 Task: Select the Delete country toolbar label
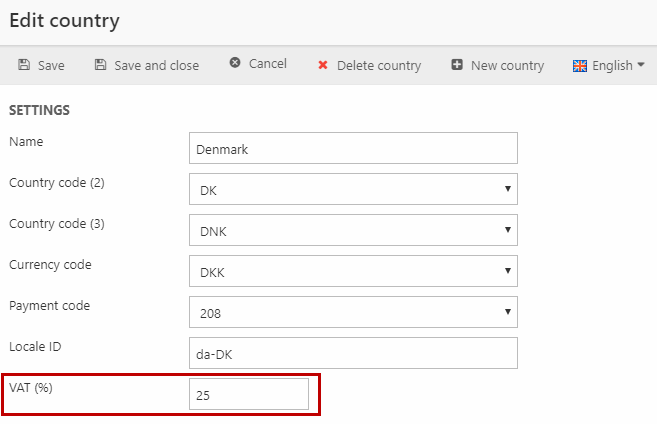tap(379, 65)
